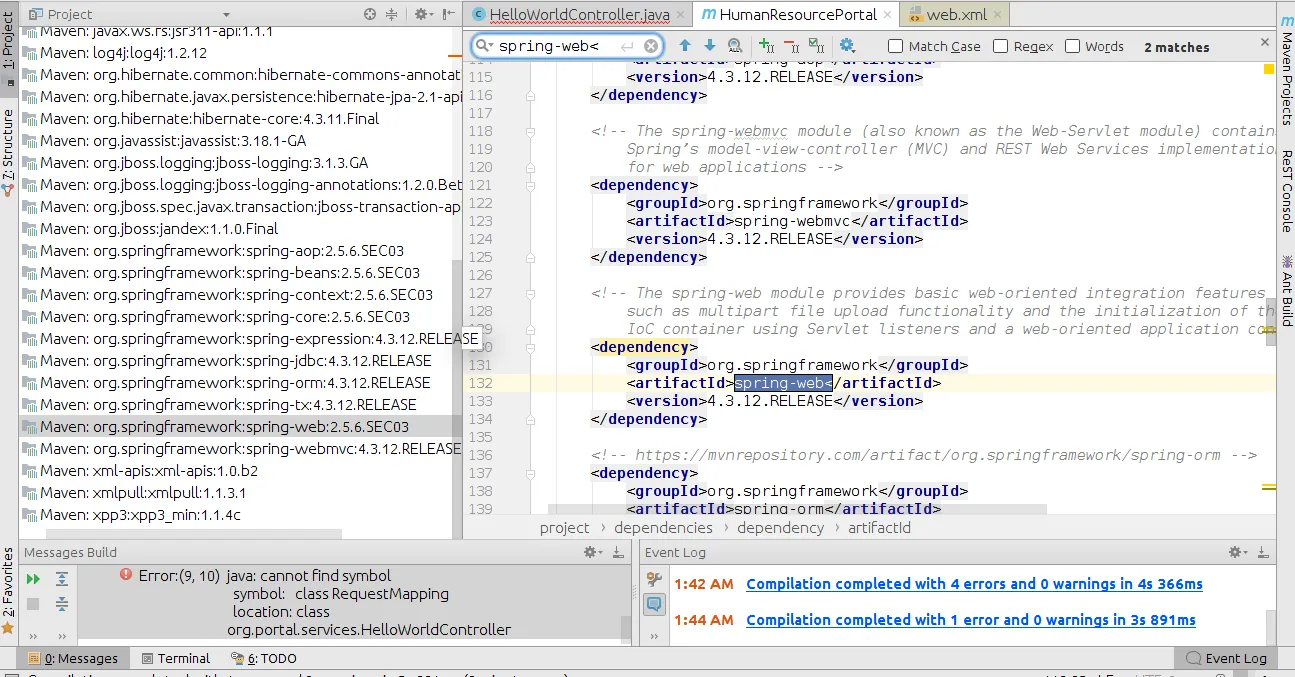Image resolution: width=1295 pixels, height=677 pixels.
Task: Open Project panel gear settings dropdown
Action: tap(424, 14)
